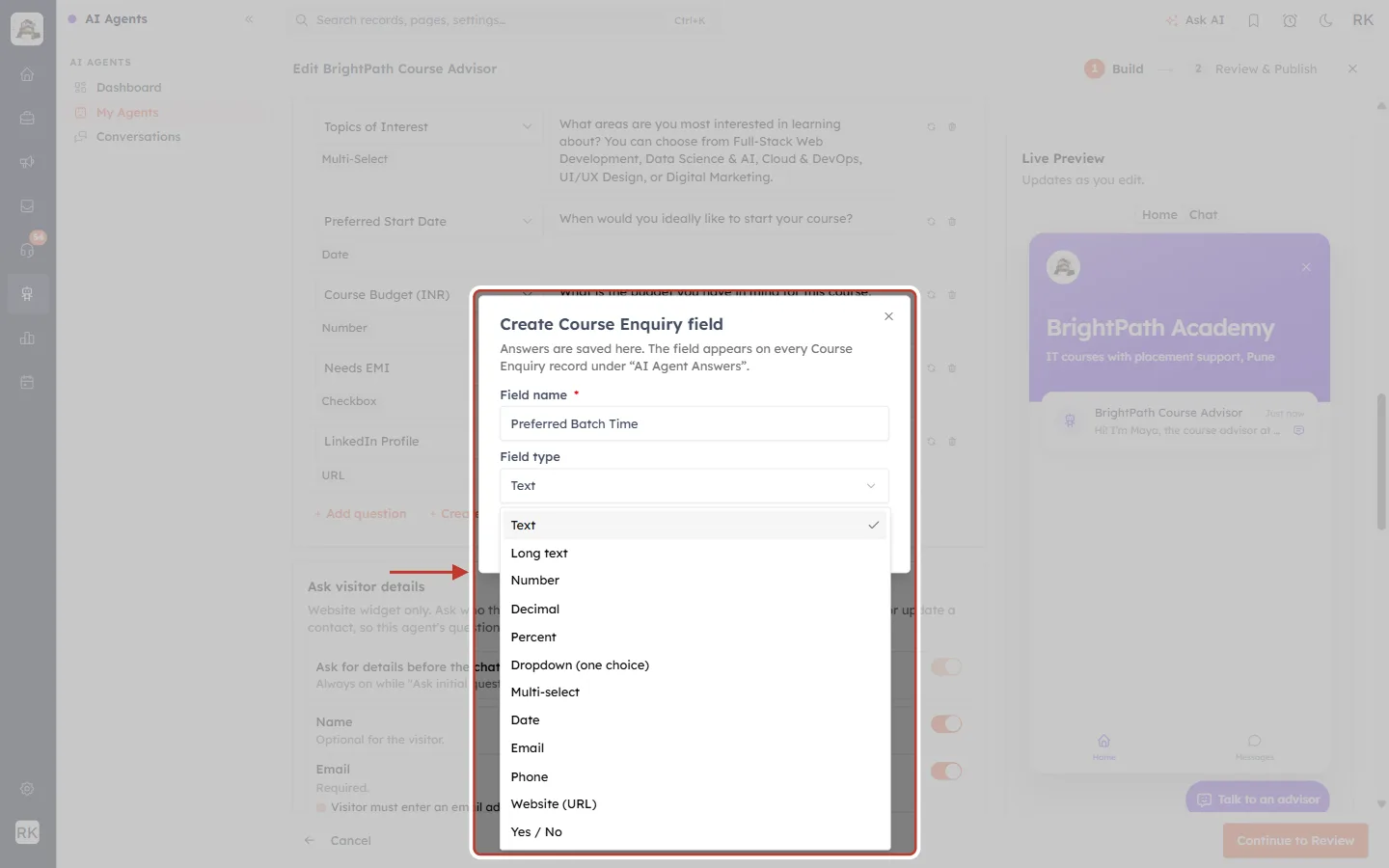The width and height of the screenshot is (1389, 868).
Task: Choose Long text field type option
Action: click(694, 554)
